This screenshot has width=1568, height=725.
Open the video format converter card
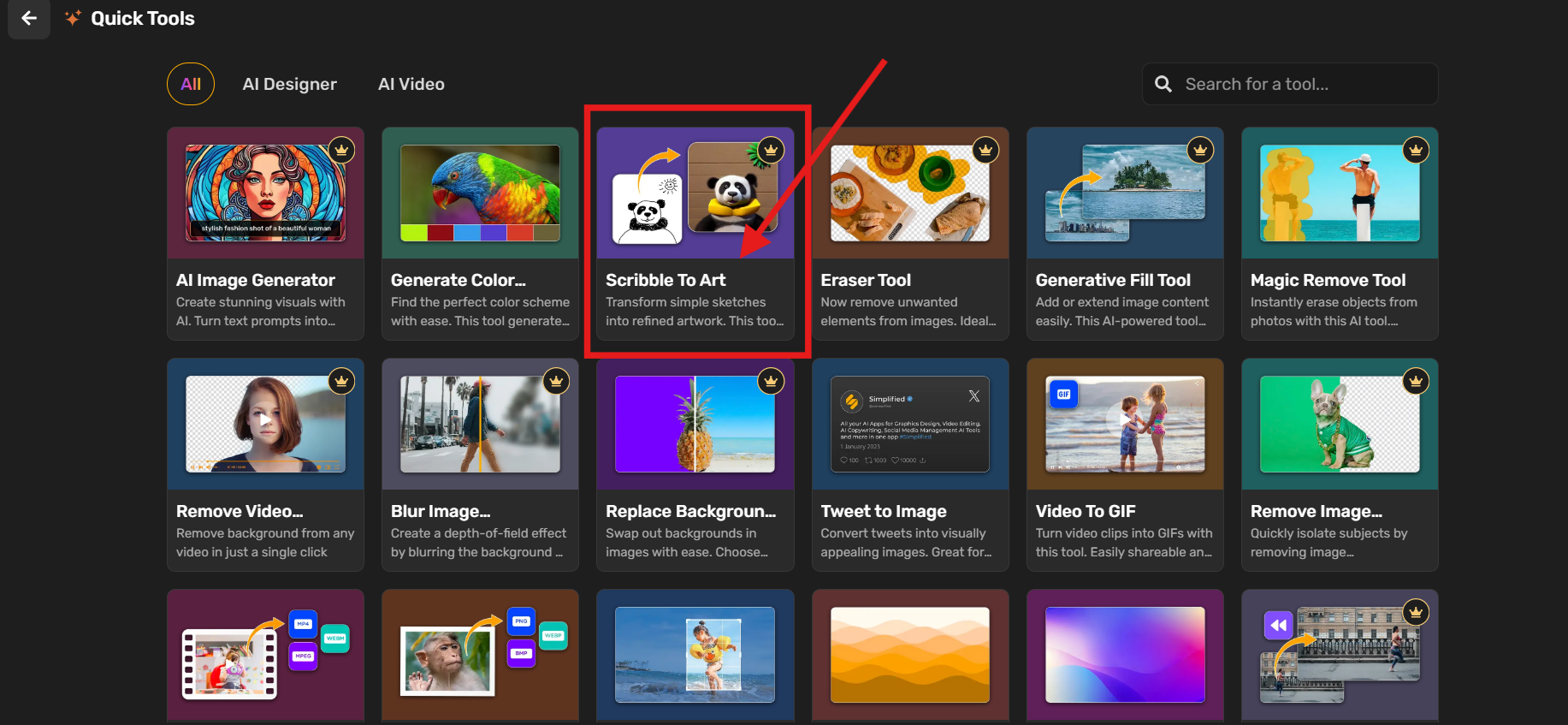(266, 655)
